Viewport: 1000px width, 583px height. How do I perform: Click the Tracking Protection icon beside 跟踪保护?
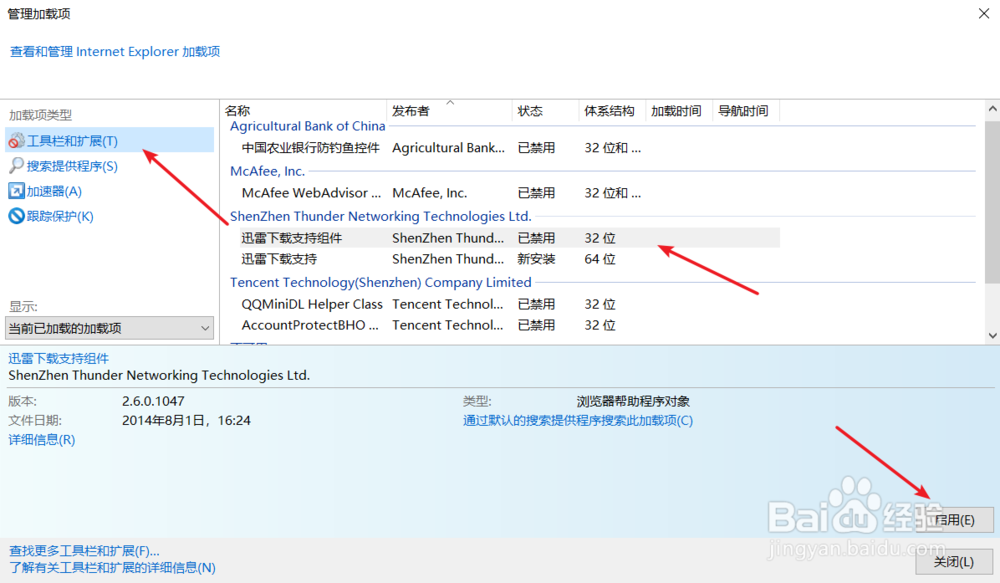(17, 216)
